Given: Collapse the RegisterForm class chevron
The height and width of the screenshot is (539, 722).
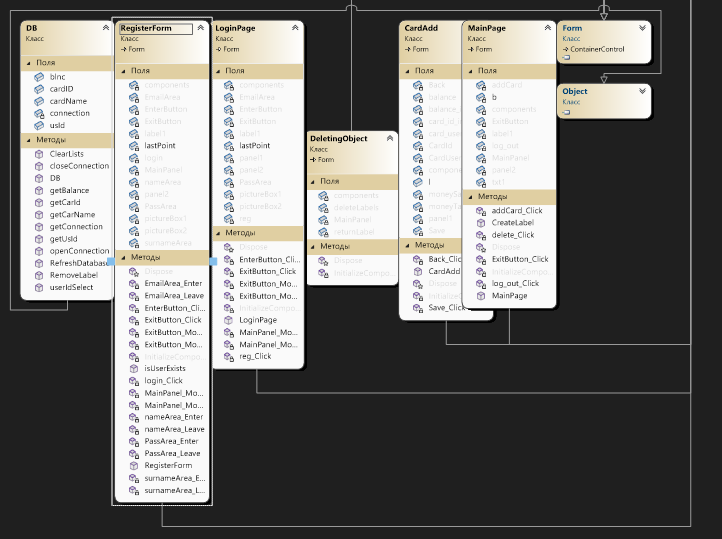Looking at the screenshot, I should pos(201,28).
